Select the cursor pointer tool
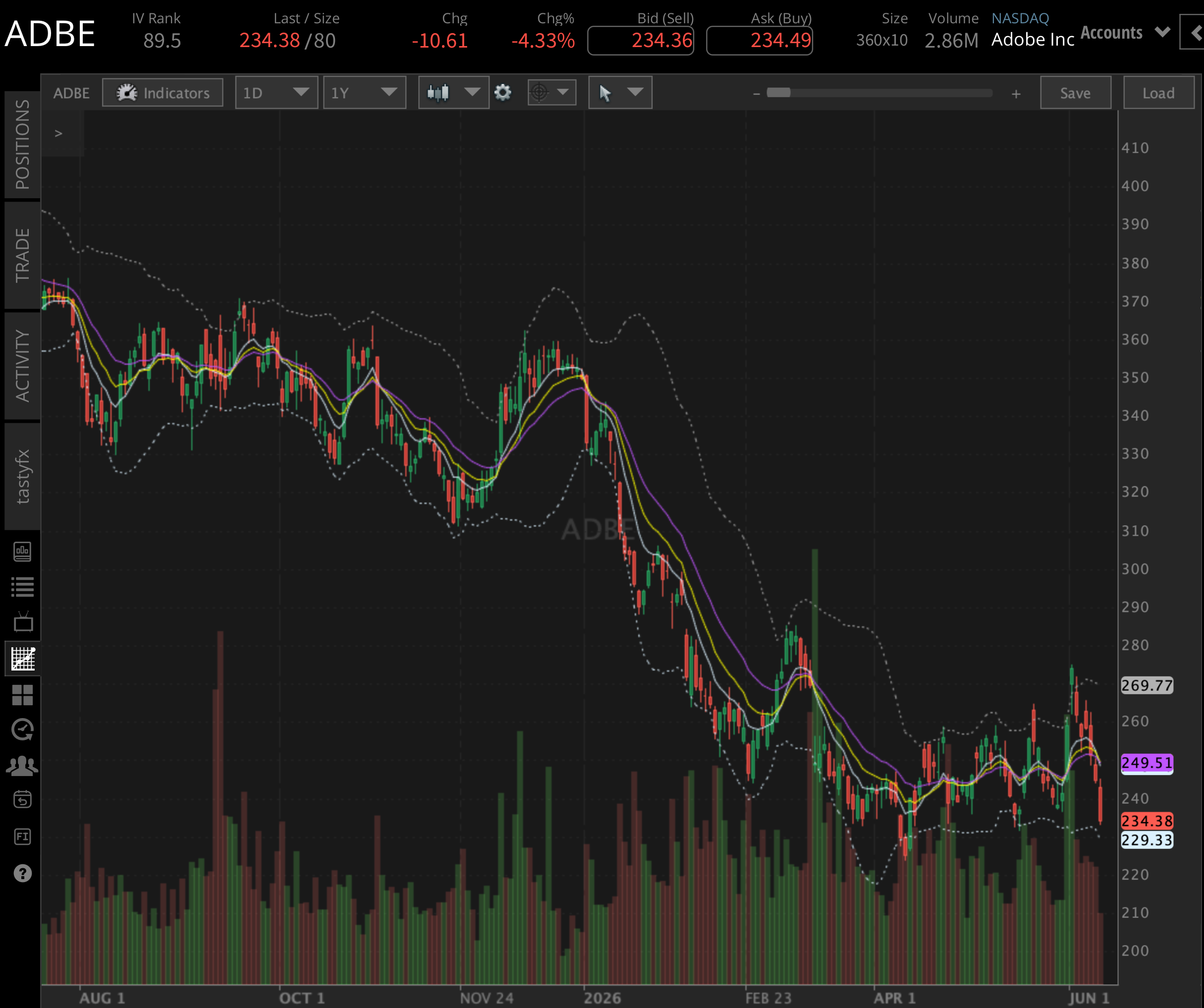The image size is (1204, 1008). tap(605, 93)
